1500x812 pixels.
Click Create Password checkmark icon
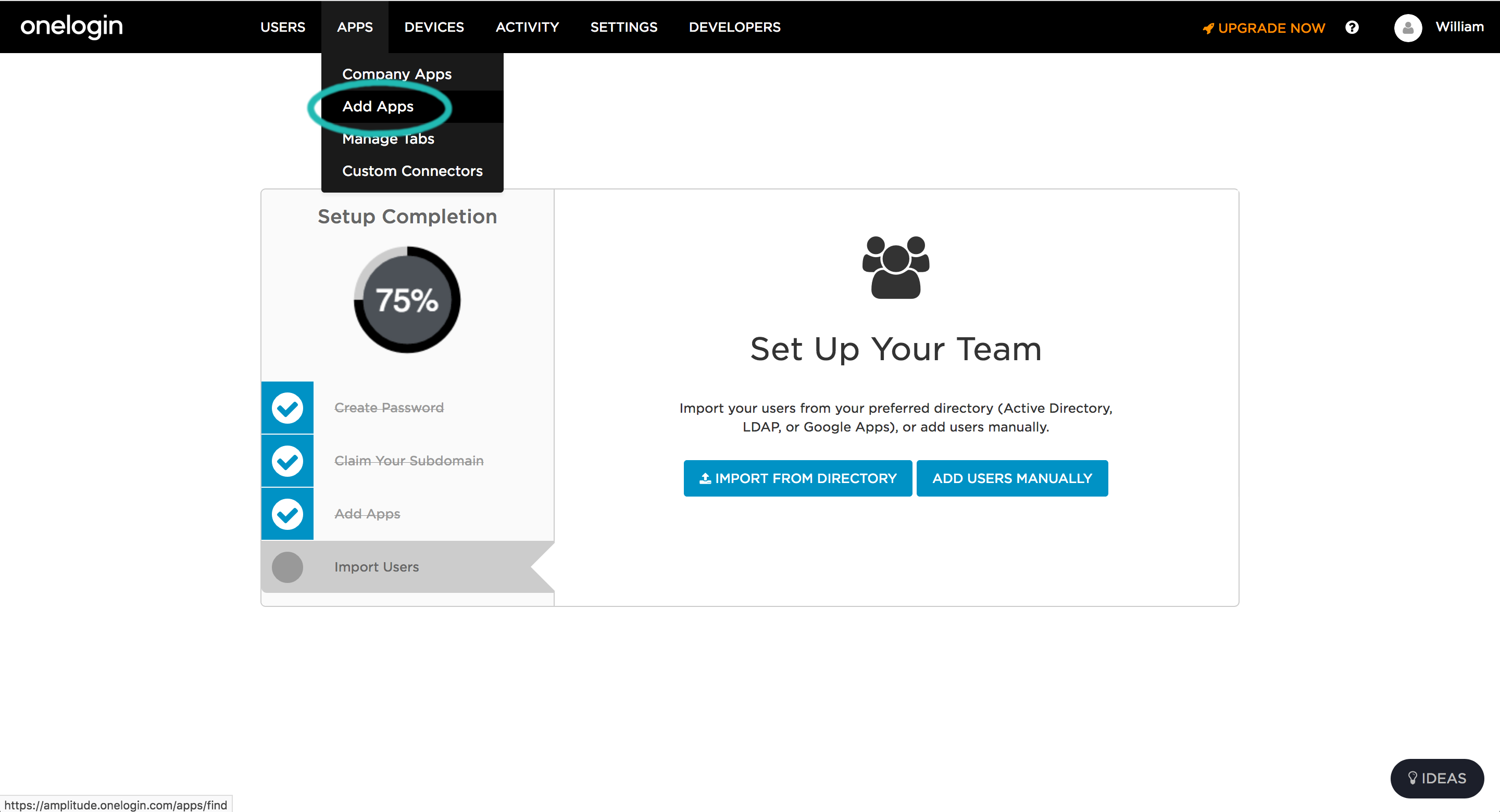287,408
